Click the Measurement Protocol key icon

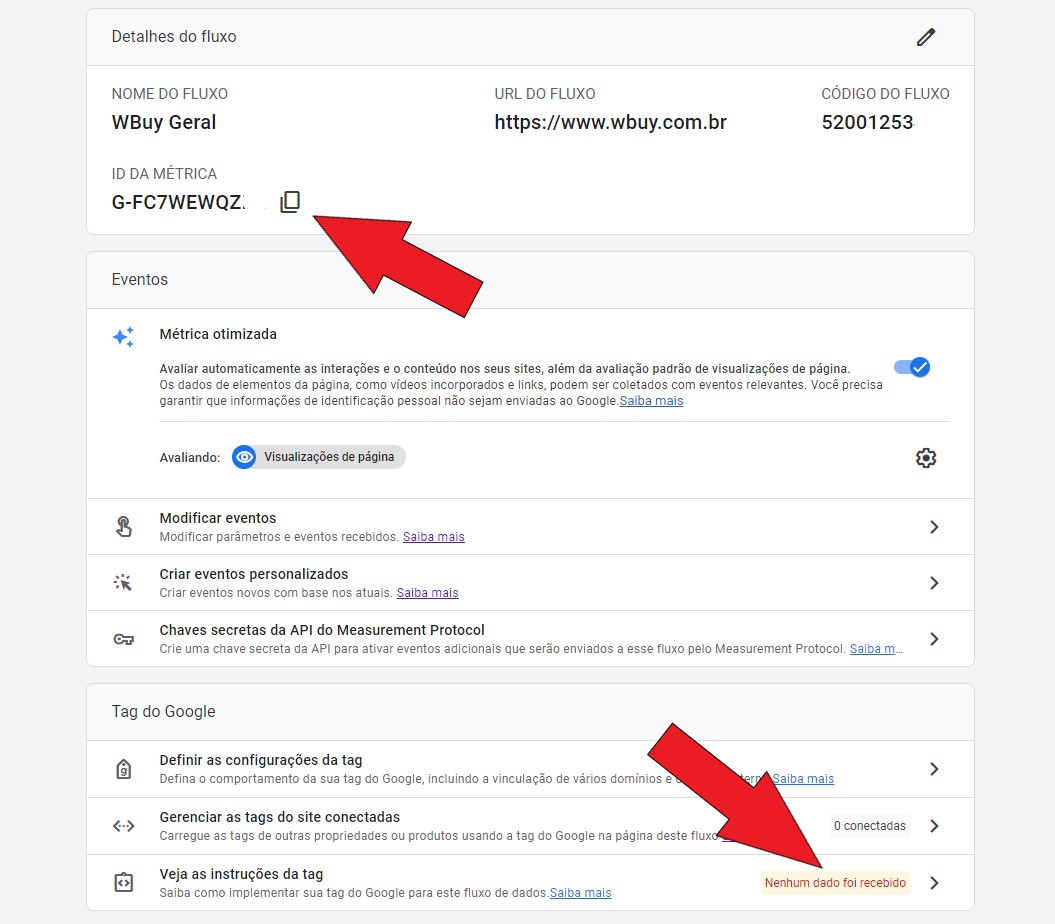(x=124, y=639)
